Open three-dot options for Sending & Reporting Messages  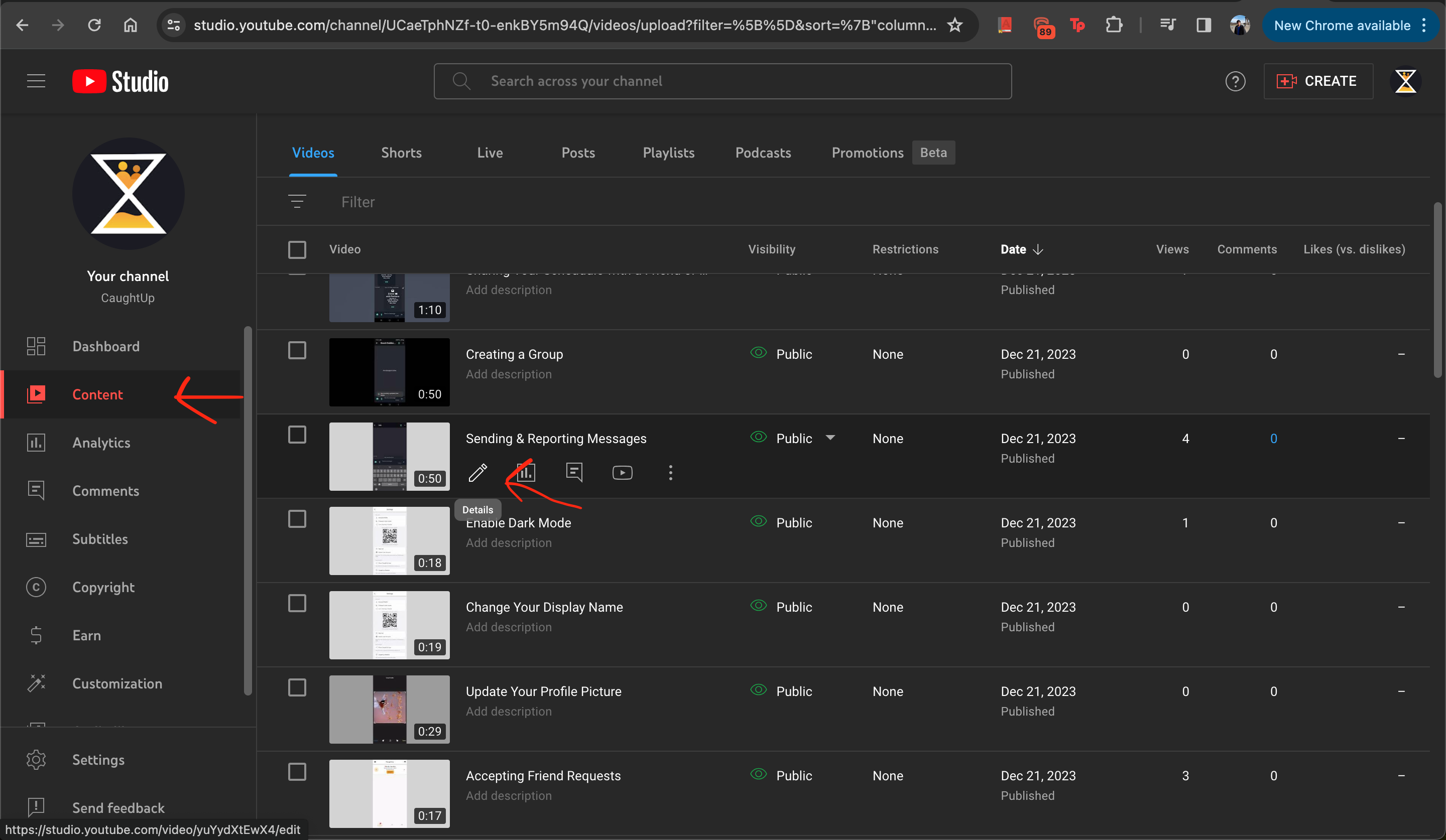[x=670, y=473]
